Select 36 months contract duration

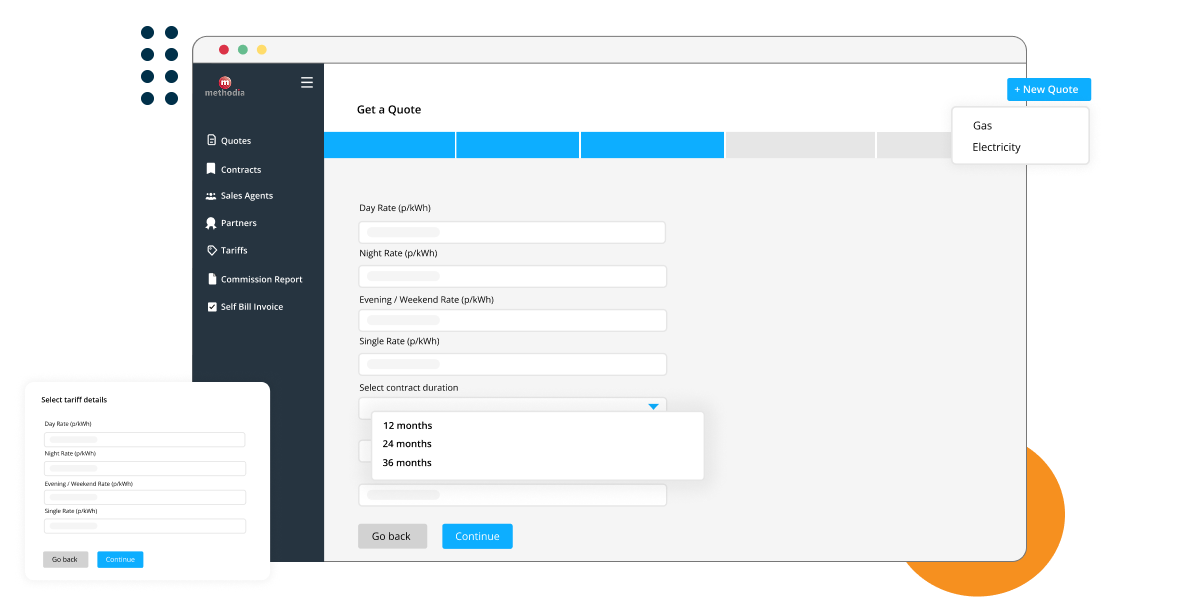click(407, 462)
